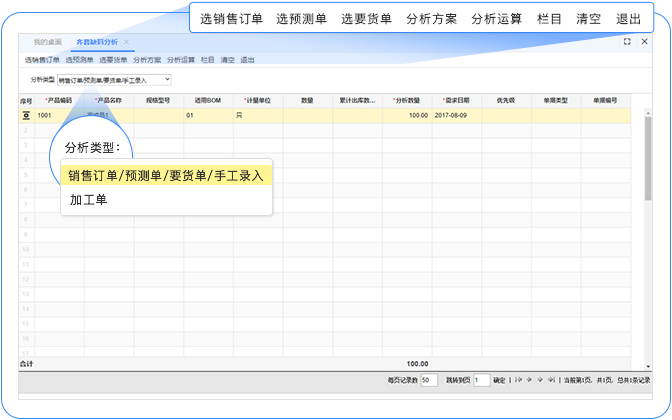Select the 齐套缺料分析 tab

[97, 42]
